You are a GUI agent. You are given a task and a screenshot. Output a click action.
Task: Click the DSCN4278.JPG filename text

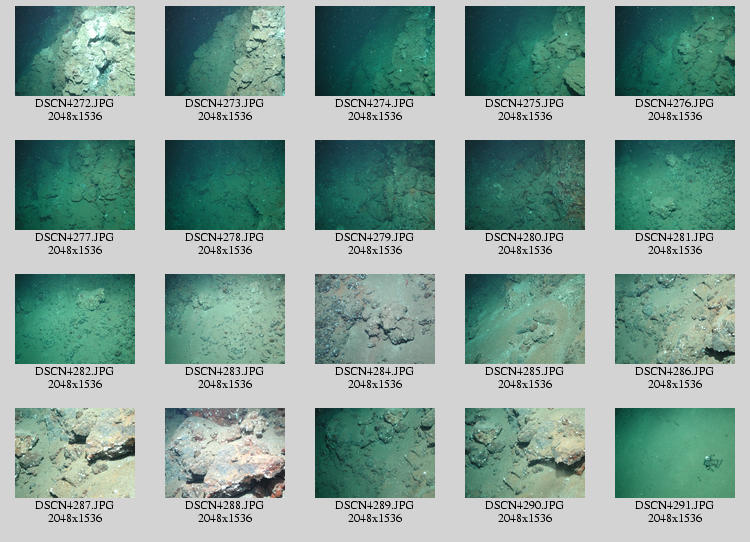[x=224, y=237]
